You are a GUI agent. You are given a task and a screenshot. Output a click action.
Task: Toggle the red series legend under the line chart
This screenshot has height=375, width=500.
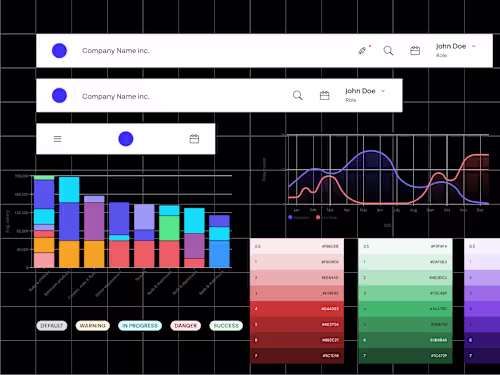pos(326,217)
